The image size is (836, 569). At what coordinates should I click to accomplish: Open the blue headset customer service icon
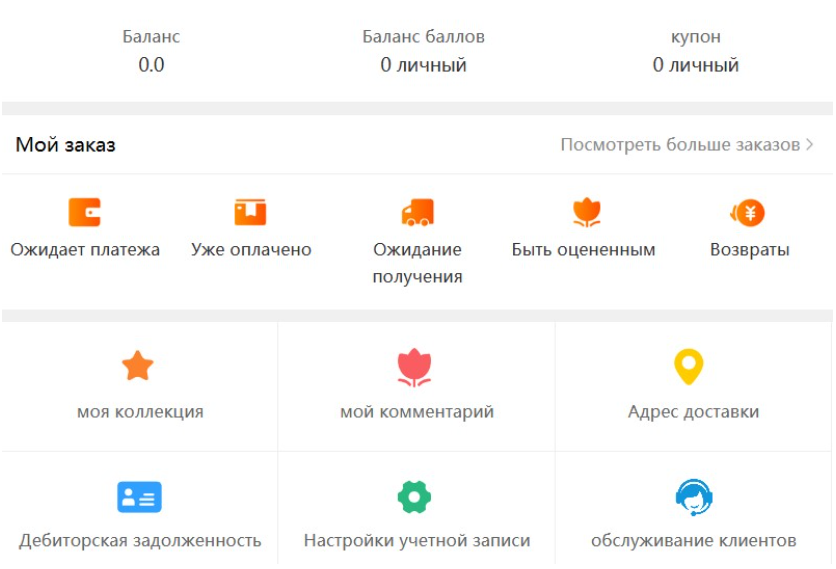pos(693,497)
